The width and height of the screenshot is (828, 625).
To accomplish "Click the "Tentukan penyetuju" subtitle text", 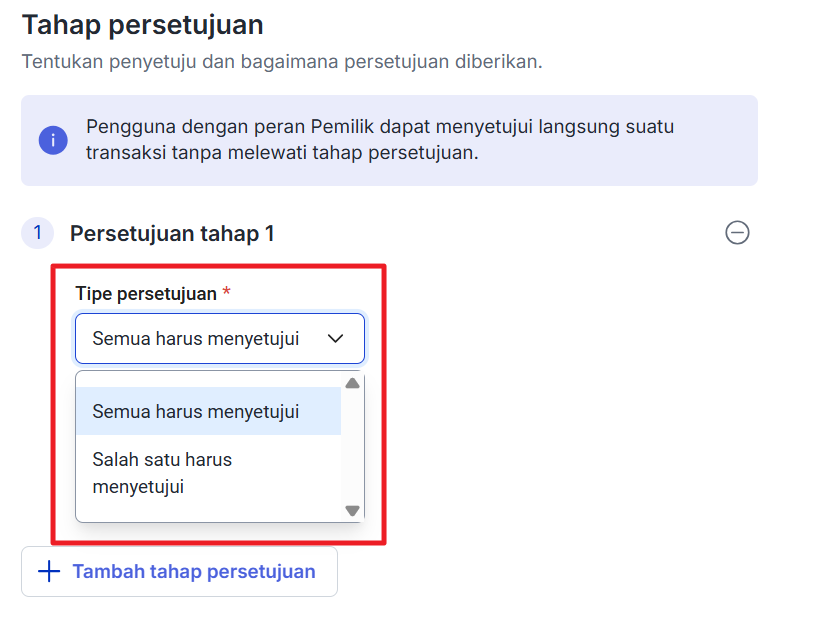I will tap(281, 62).
